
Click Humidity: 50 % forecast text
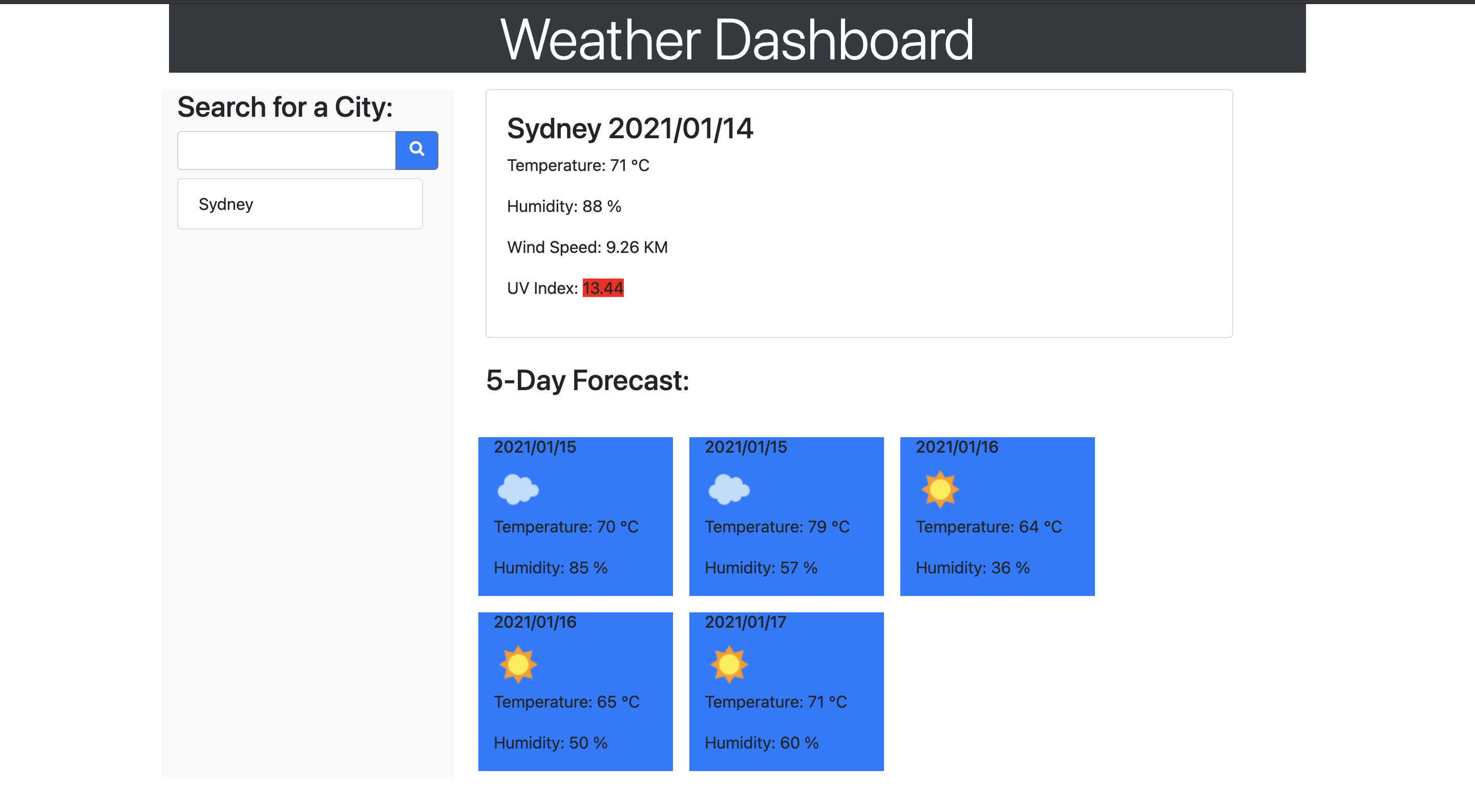click(550, 743)
